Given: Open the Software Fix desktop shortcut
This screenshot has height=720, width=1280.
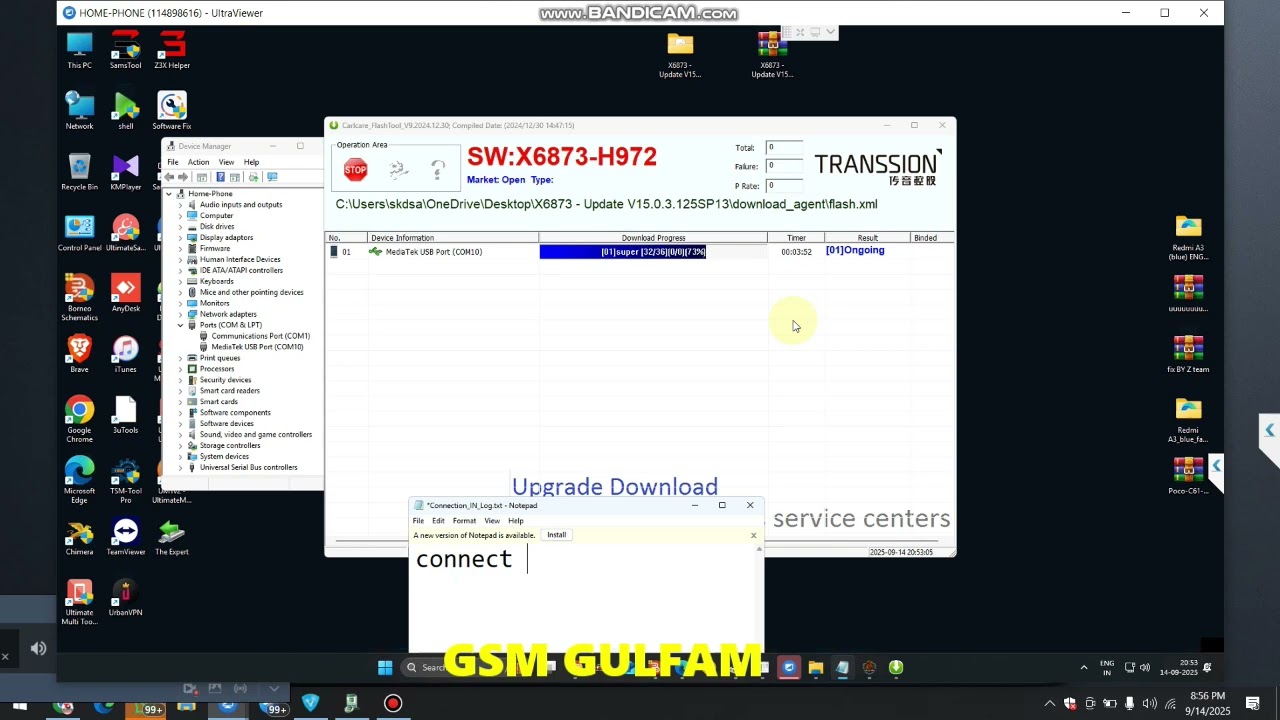Looking at the screenshot, I should click(x=172, y=111).
